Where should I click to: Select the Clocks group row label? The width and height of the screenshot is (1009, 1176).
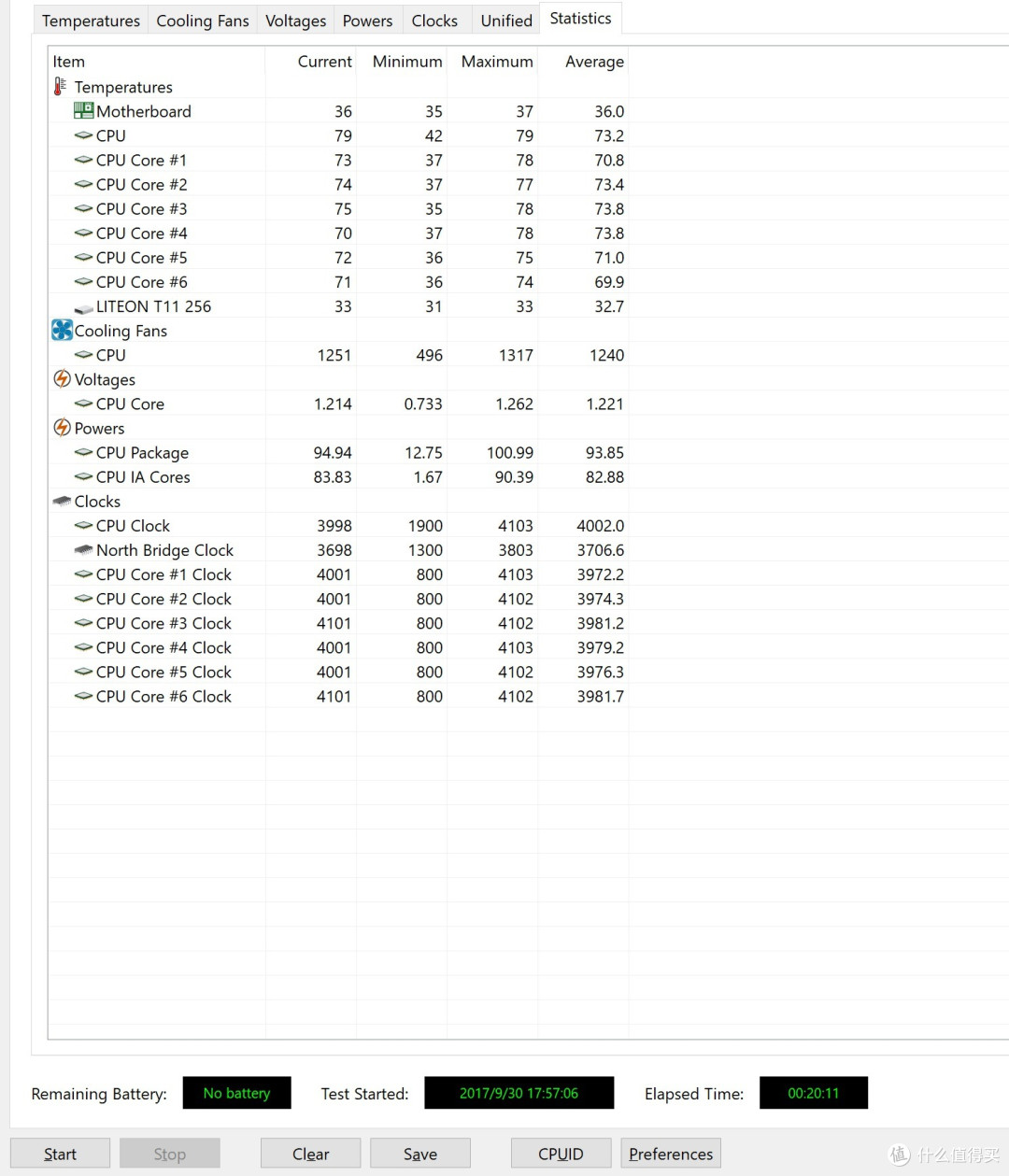97,502
